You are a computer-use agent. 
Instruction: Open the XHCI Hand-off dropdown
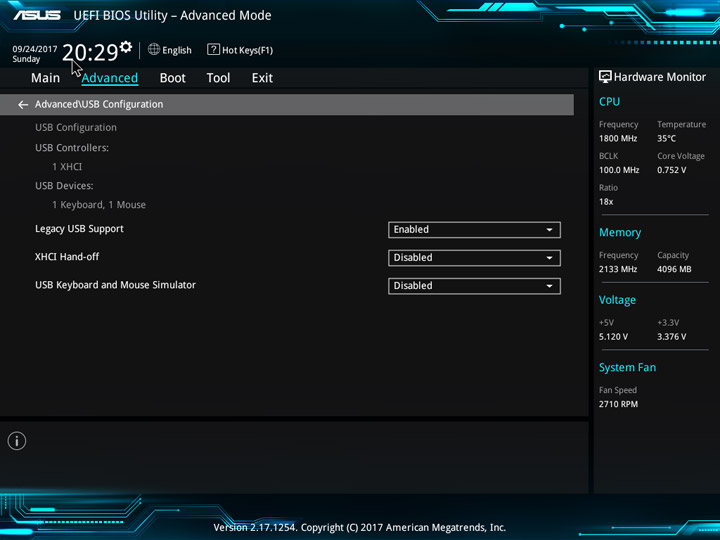coord(474,258)
